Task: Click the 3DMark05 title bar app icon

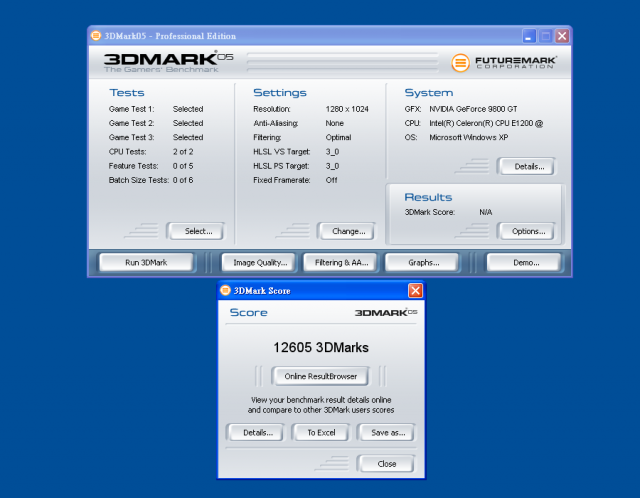Action: [96, 36]
